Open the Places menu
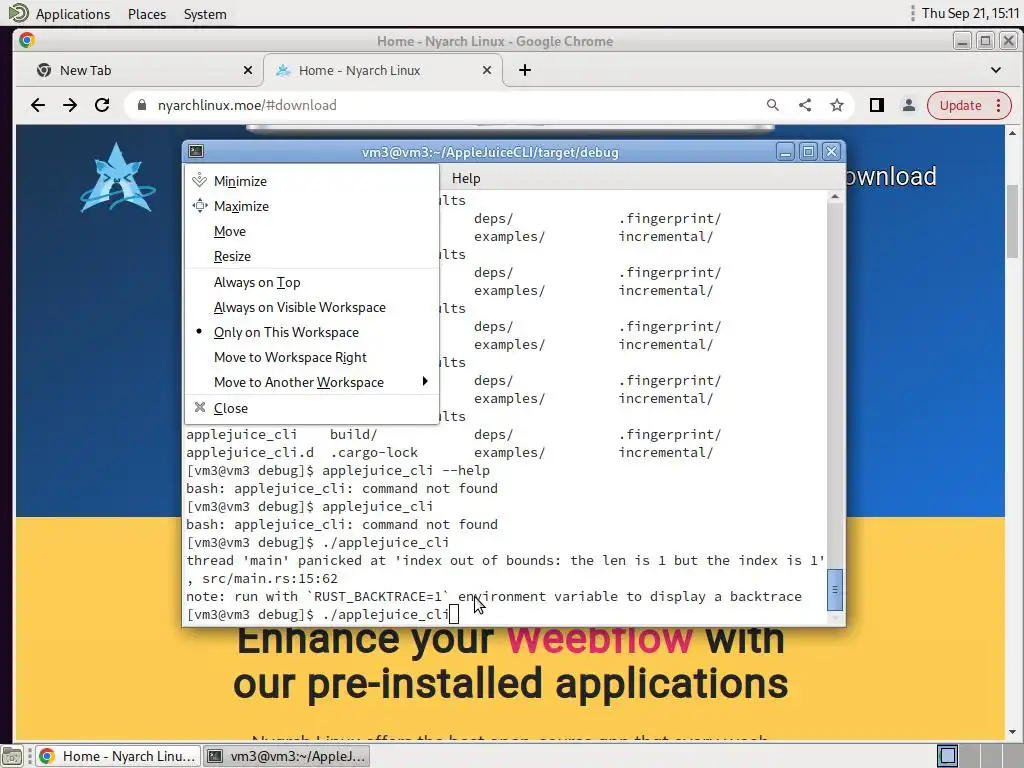Screen dimensions: 1024x768 (x=147, y=14)
